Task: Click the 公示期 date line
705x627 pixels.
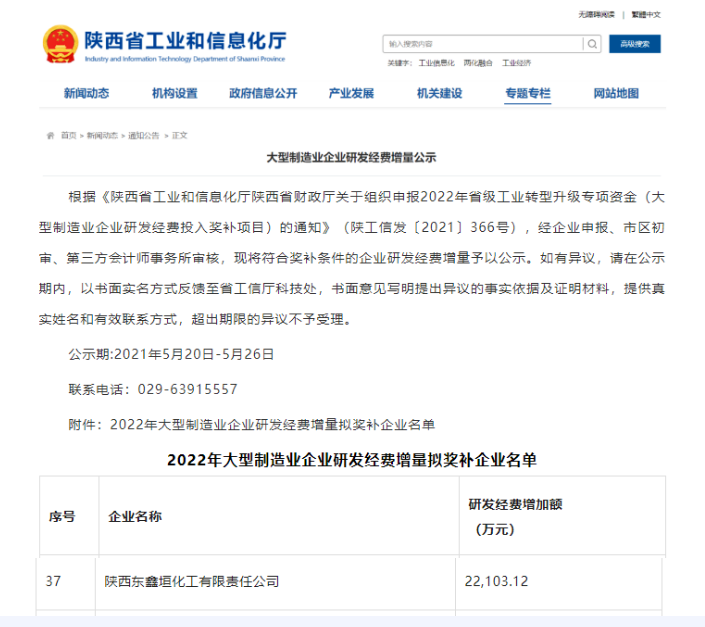Action: click(171, 354)
